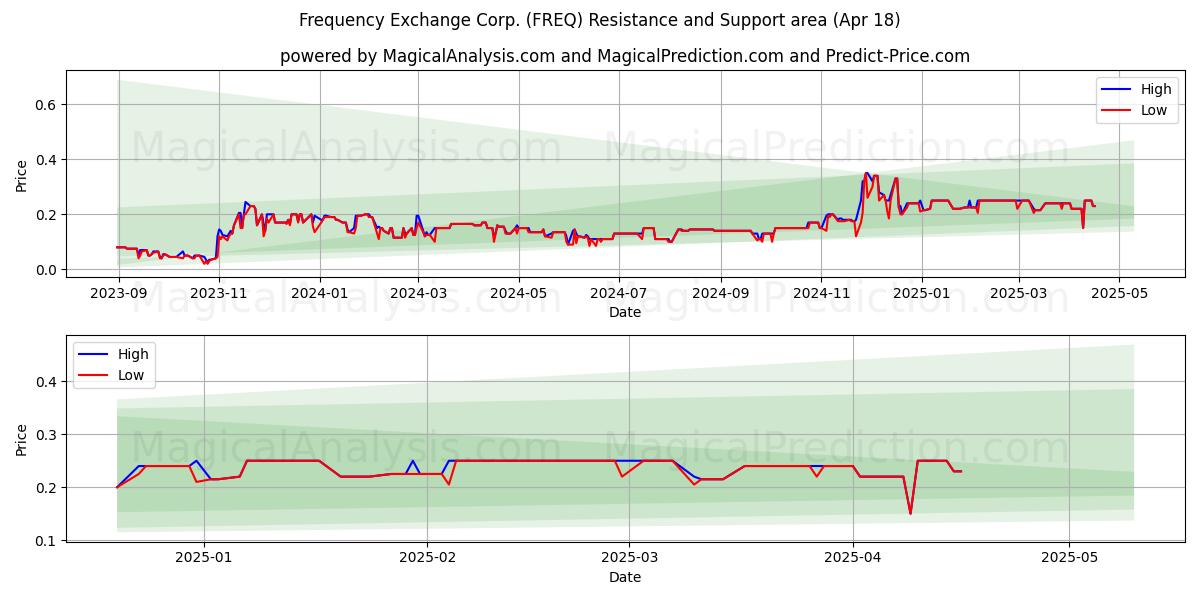Click the price spike peak near 2024-12 in top chart

click(866, 174)
